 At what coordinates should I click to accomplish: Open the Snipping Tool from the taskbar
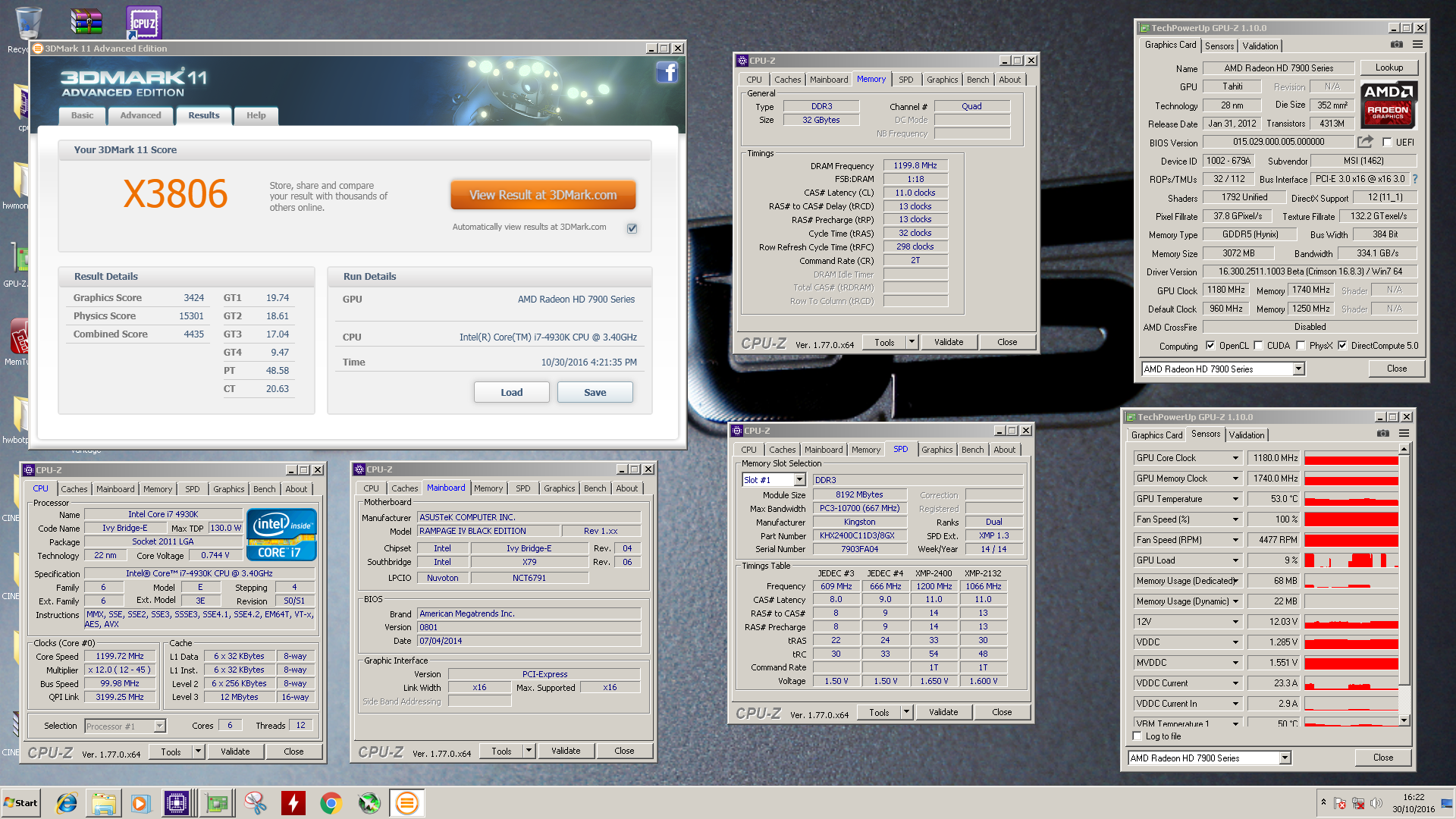click(256, 803)
